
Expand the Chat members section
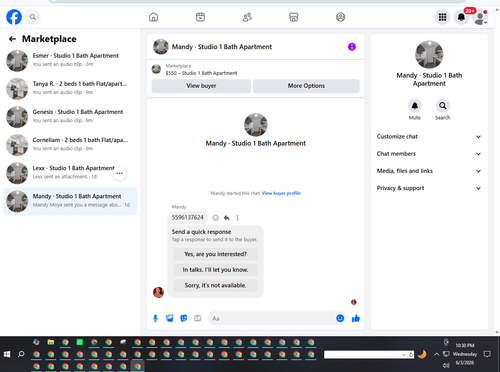click(429, 154)
